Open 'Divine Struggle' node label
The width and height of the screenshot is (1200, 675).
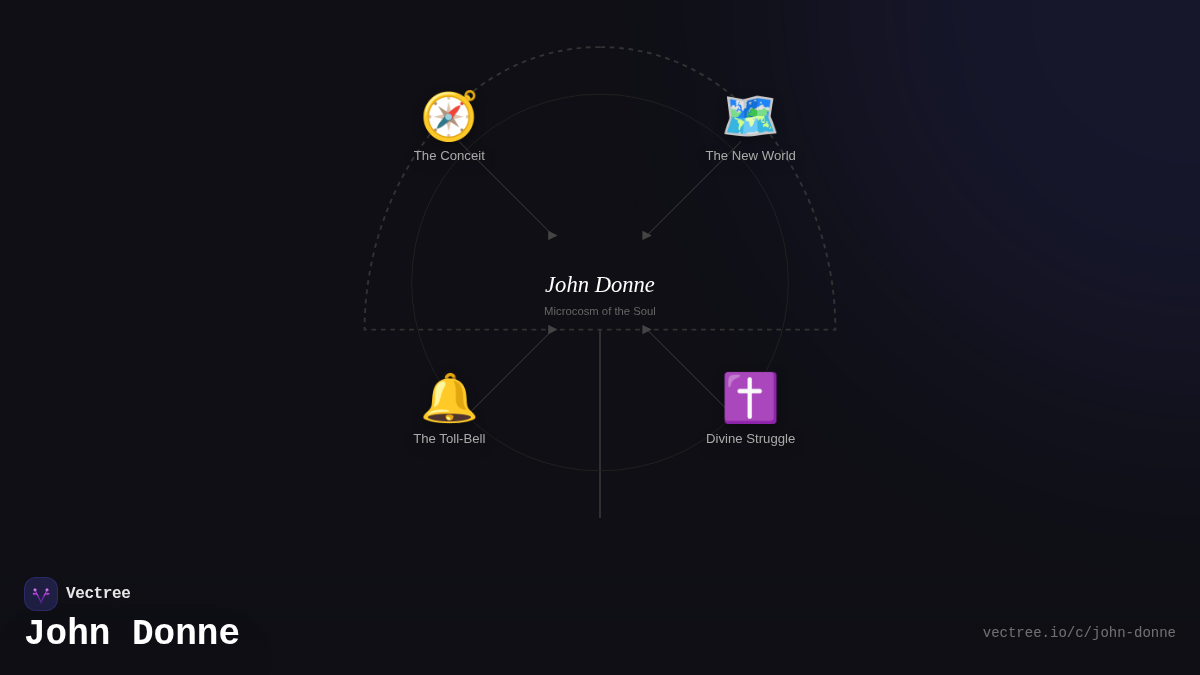(x=750, y=439)
